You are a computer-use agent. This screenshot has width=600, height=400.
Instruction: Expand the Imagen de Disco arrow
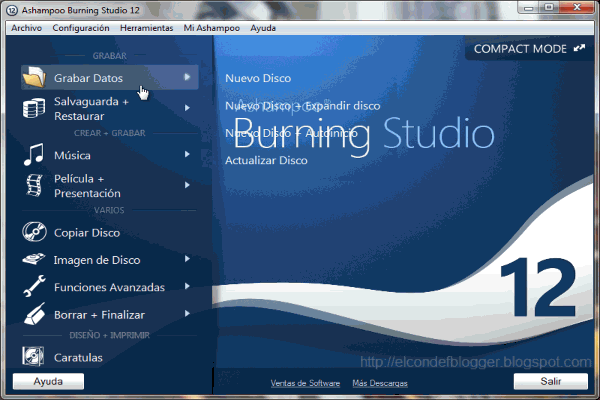click(187, 260)
